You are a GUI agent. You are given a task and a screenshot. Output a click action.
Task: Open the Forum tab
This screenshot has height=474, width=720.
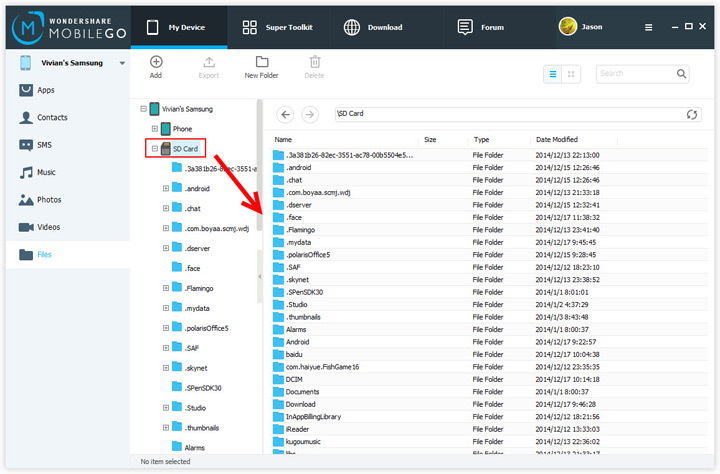click(x=481, y=28)
